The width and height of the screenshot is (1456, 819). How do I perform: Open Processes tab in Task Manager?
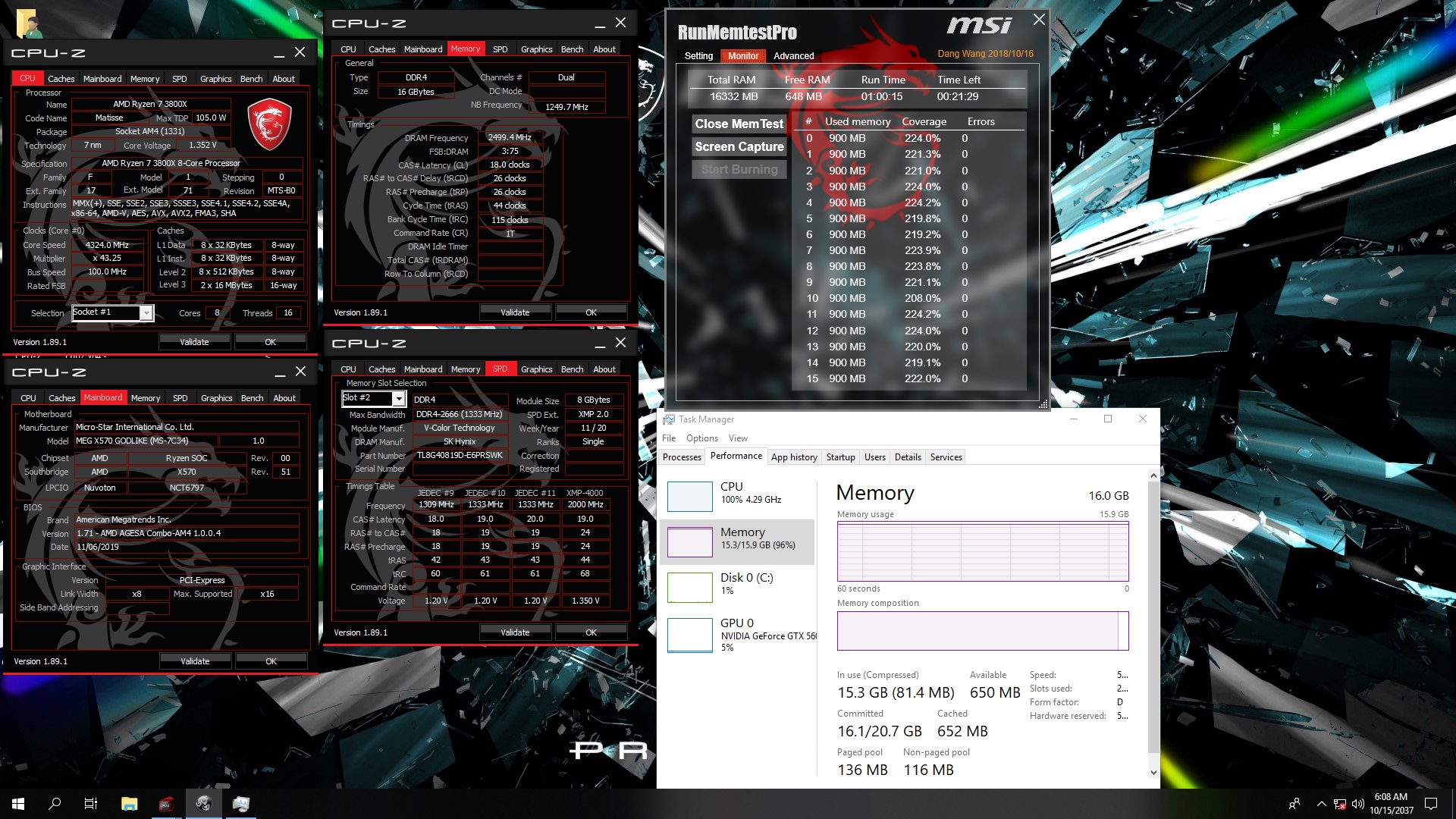(x=682, y=457)
